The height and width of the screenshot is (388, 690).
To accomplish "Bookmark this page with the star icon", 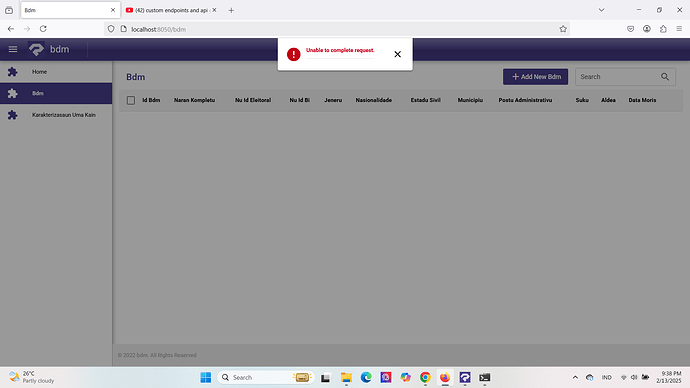I will [563, 29].
